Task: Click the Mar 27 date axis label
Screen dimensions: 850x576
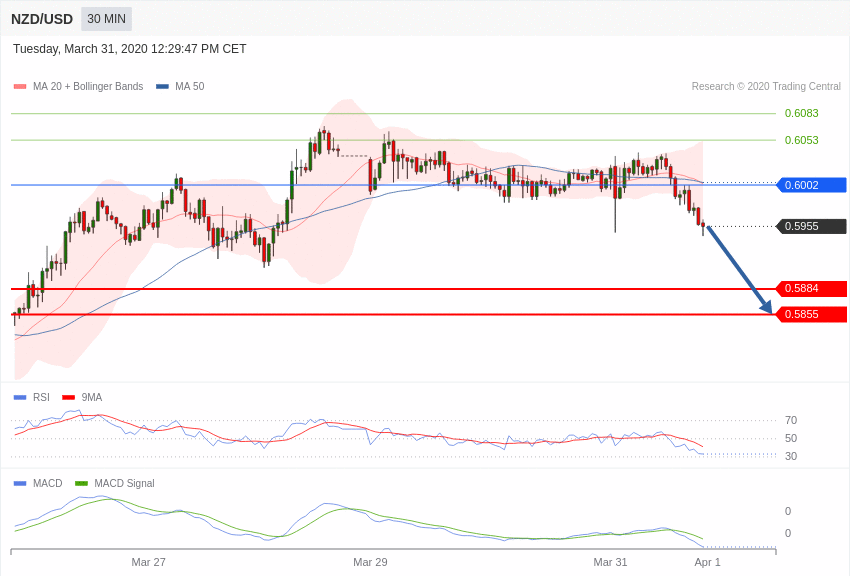Action: pyautogui.click(x=149, y=562)
